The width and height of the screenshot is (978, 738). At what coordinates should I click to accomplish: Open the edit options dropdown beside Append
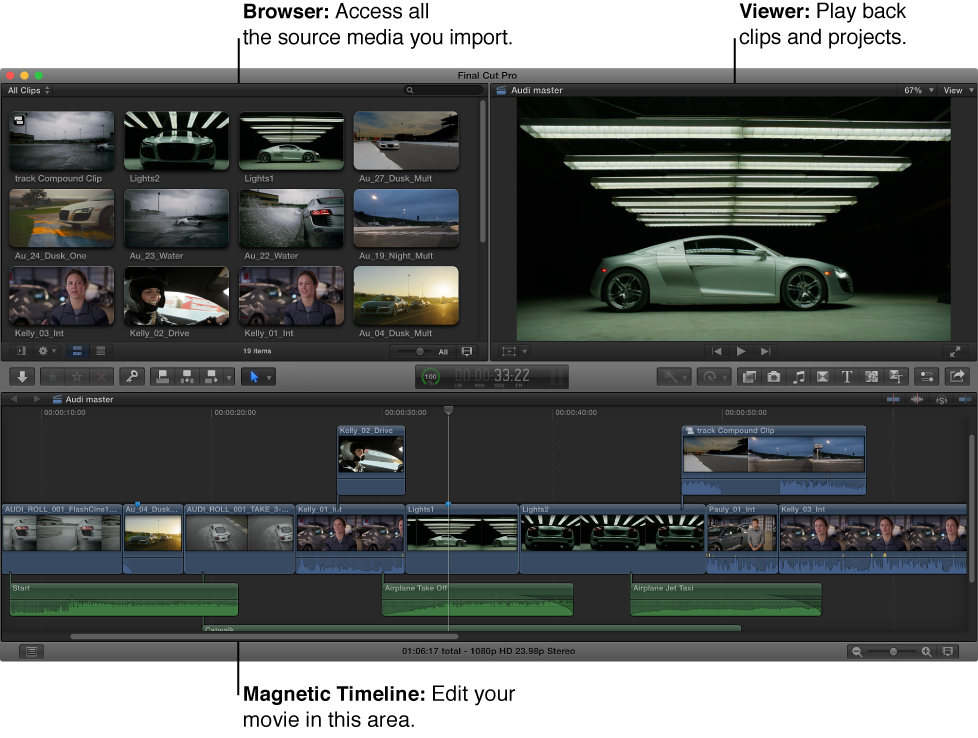(x=229, y=377)
